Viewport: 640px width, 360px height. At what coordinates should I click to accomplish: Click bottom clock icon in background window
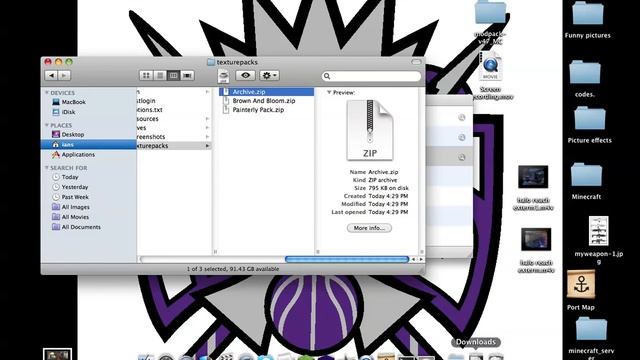[462, 157]
